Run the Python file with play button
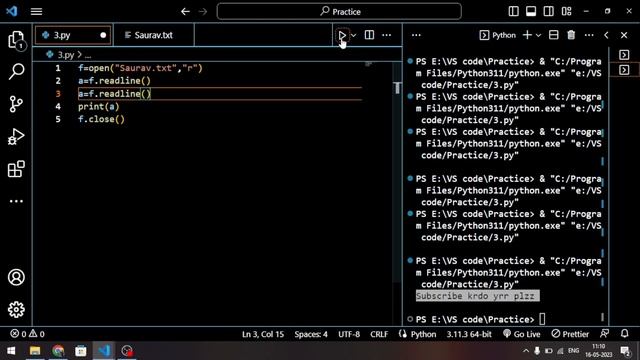Viewport: 640px width, 360px height. (342, 35)
